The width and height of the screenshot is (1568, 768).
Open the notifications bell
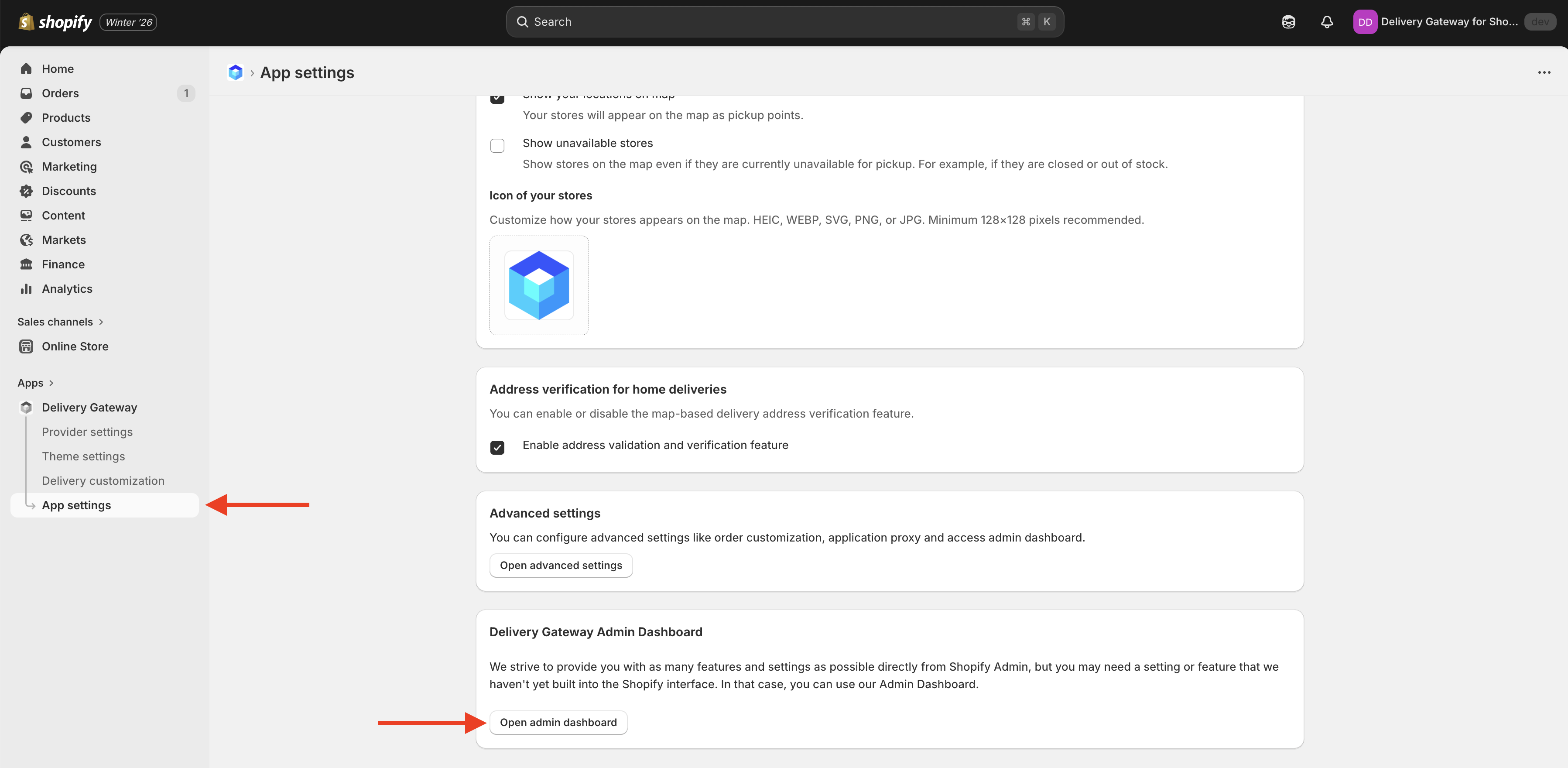(1327, 22)
